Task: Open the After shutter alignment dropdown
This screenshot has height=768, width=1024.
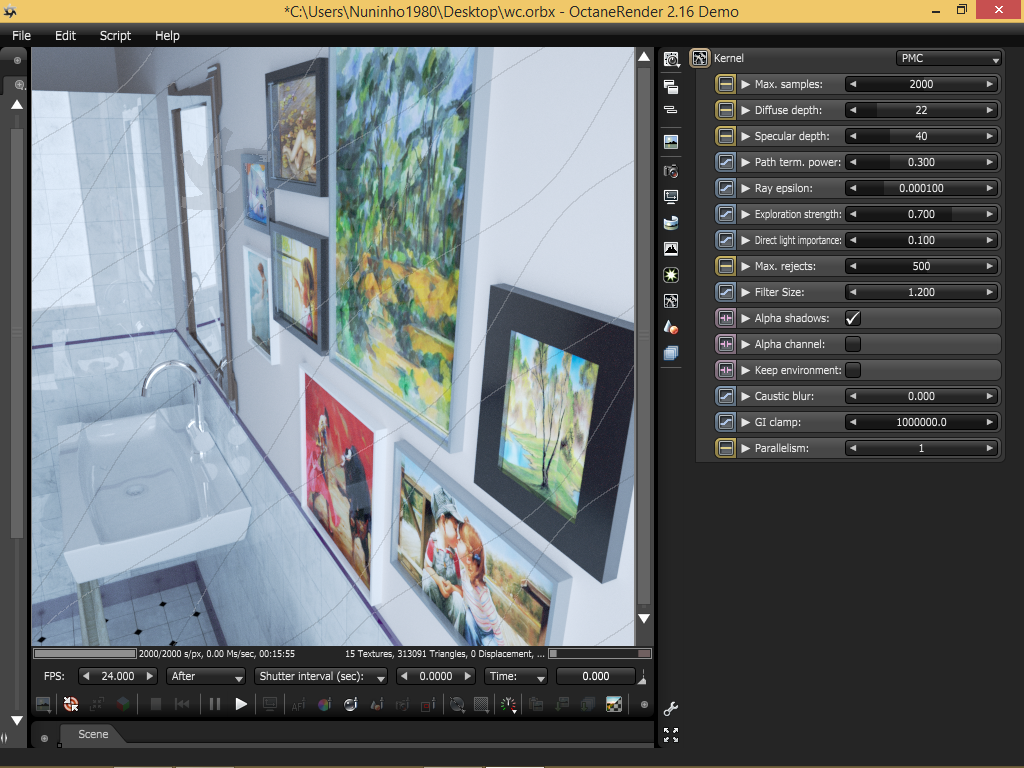Action: tap(206, 676)
